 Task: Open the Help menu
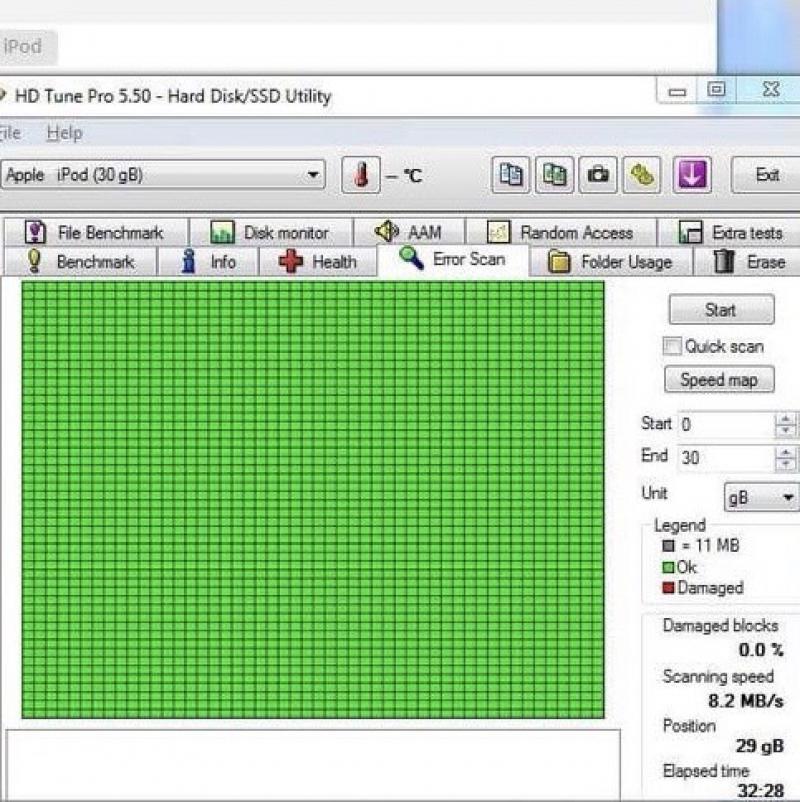(x=64, y=133)
